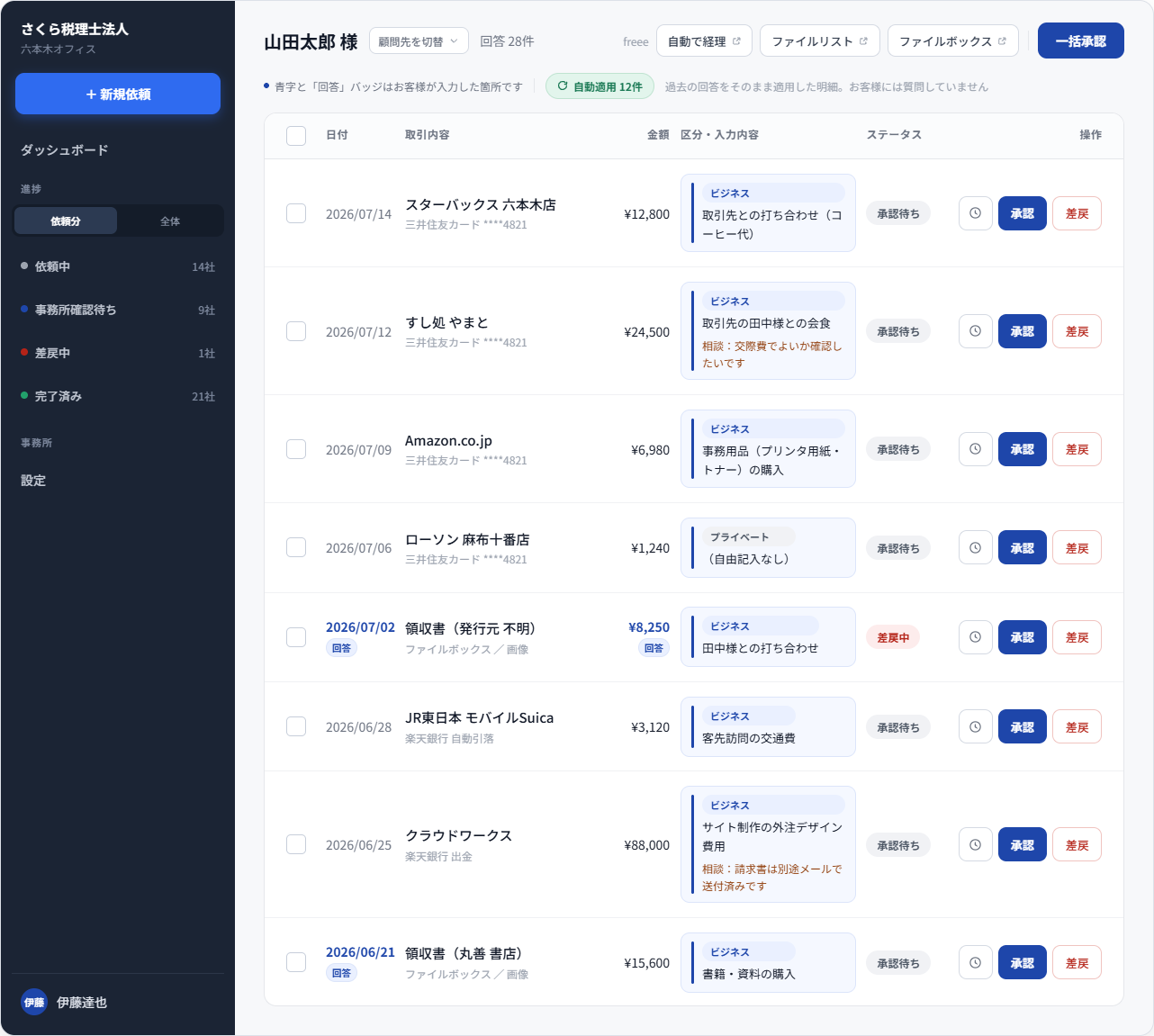Screen dimensions: 1154x1036
Task: Open the 自動で経理 external link
Action: tap(704, 41)
